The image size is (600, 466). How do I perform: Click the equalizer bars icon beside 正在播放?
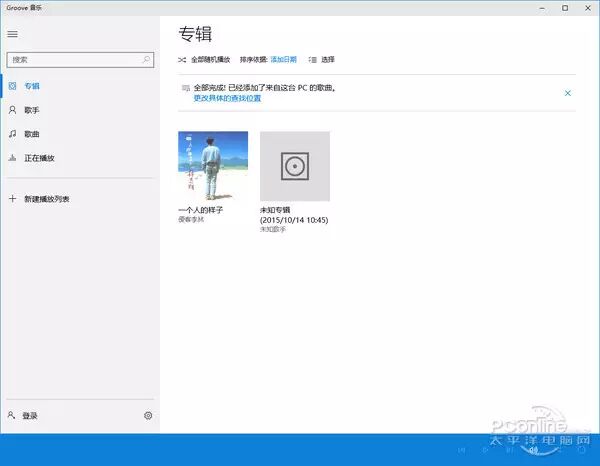tap(12, 158)
